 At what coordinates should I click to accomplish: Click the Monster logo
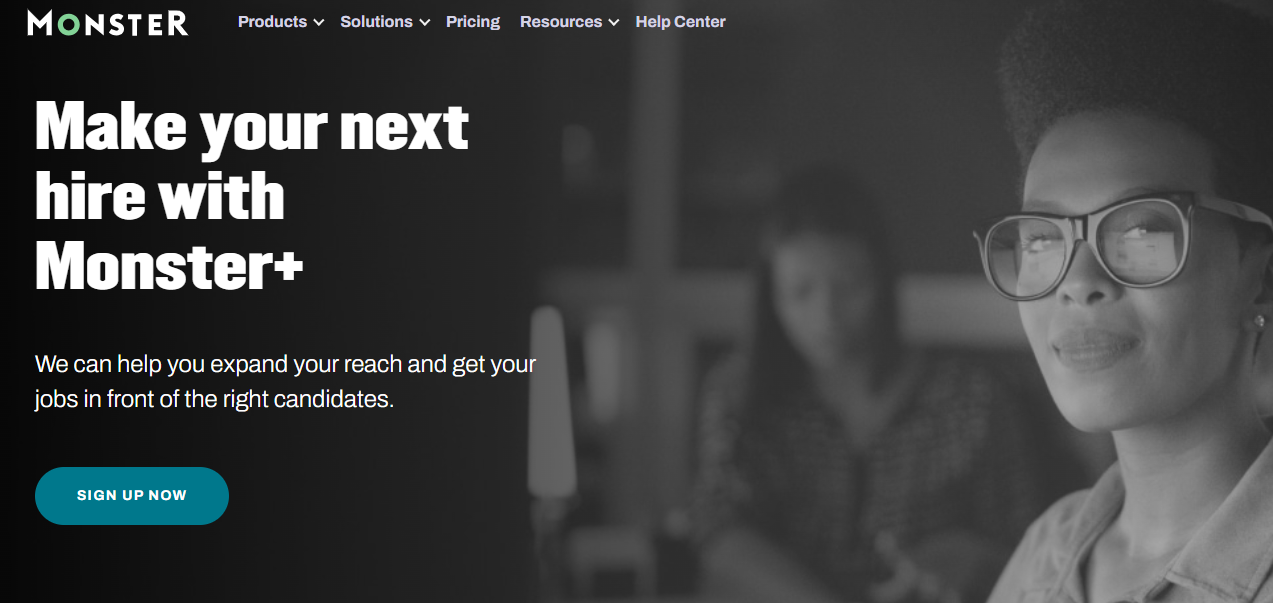(108, 22)
